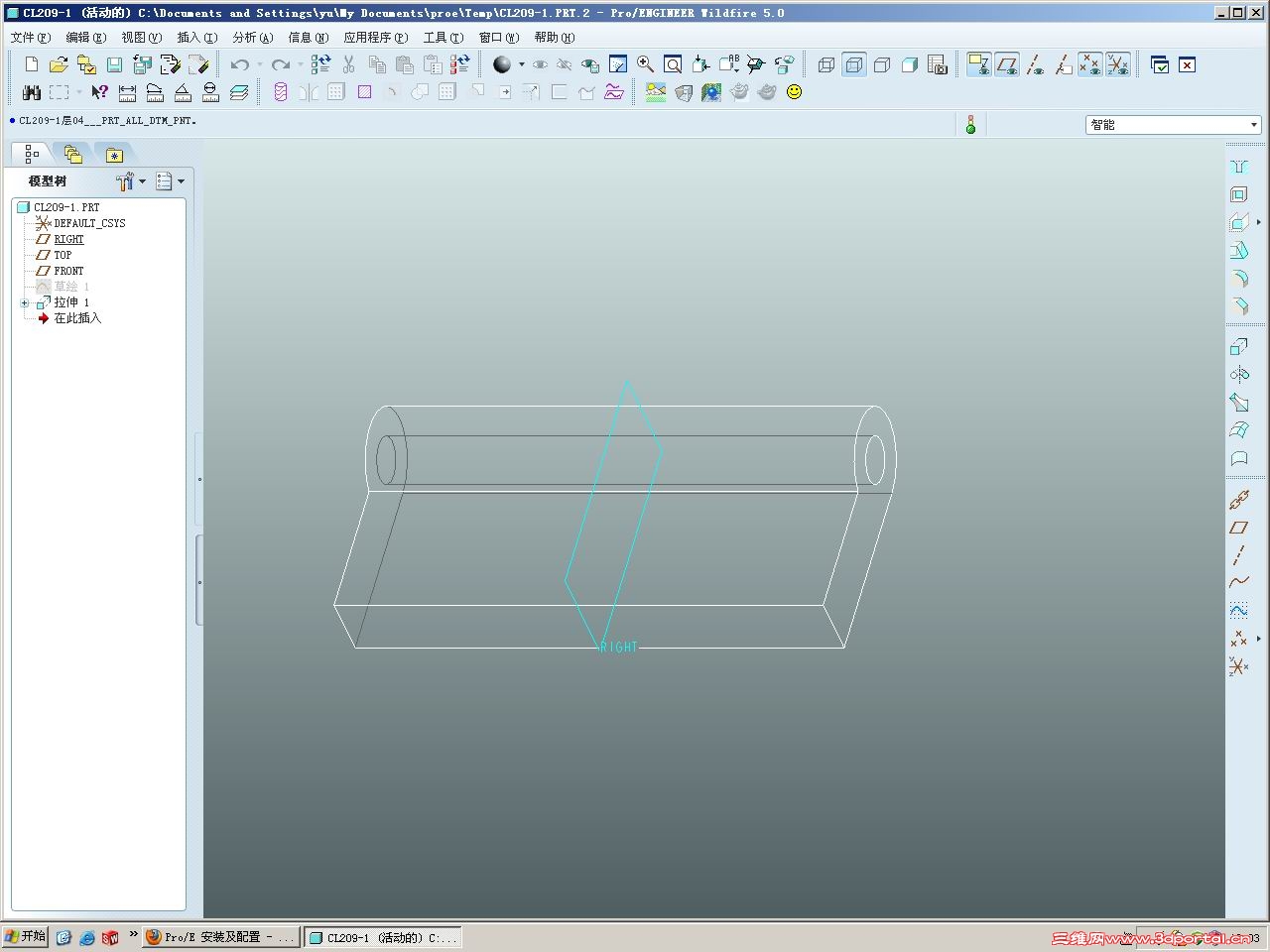Viewport: 1270px width, 952px height.
Task: Expand the 拉伸 1 feature node
Action: 25,302
